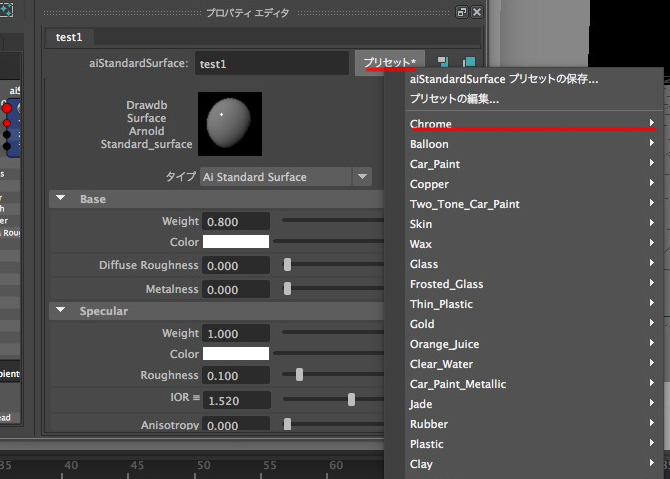Edit Diffuse Roughness value field
The image size is (670, 479).
pyautogui.click(x=236, y=265)
